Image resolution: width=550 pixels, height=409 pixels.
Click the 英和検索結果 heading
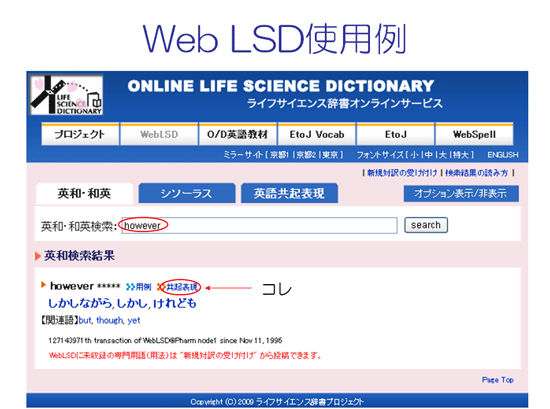point(79,256)
